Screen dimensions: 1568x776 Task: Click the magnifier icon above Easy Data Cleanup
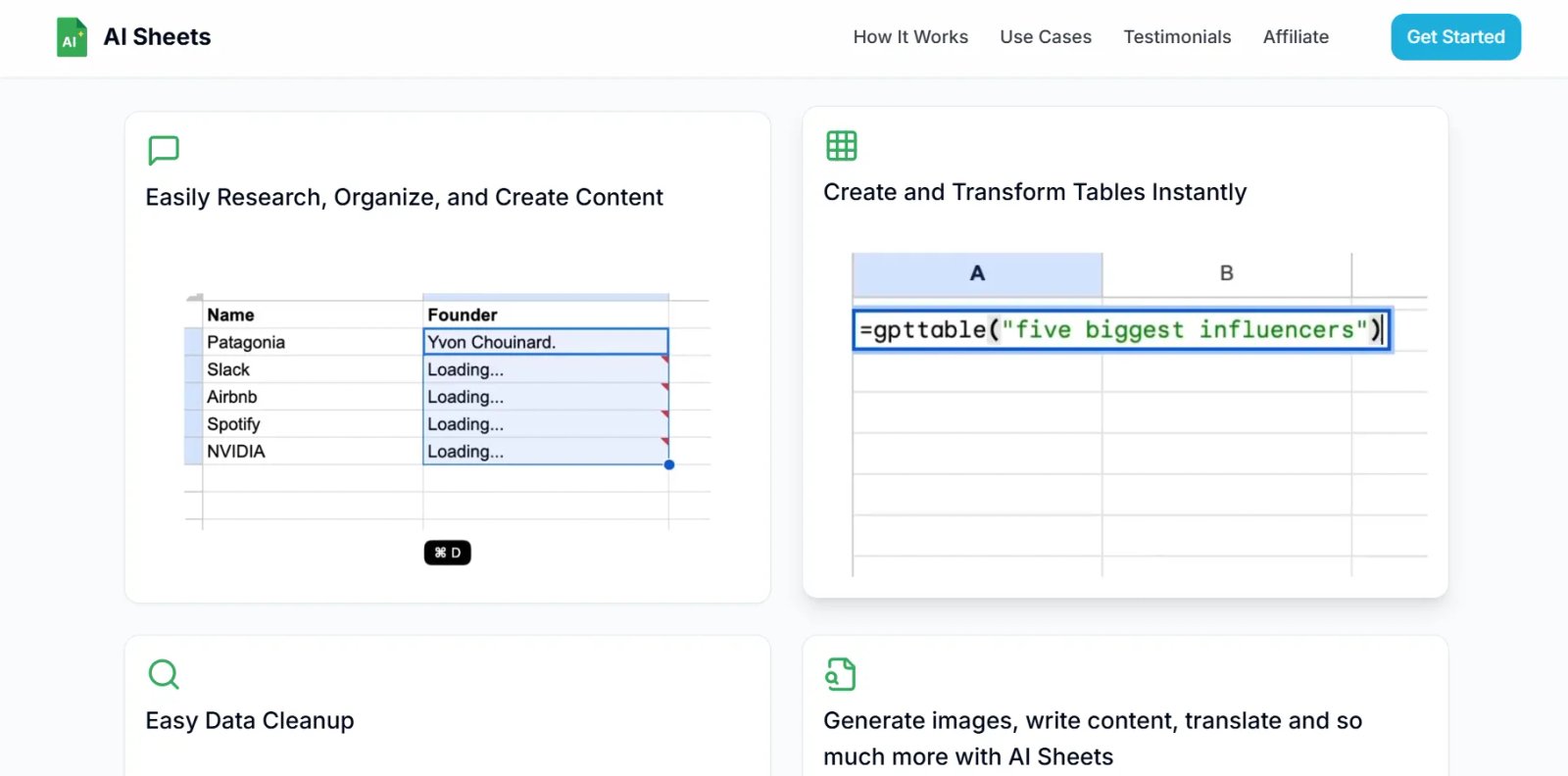pos(164,674)
